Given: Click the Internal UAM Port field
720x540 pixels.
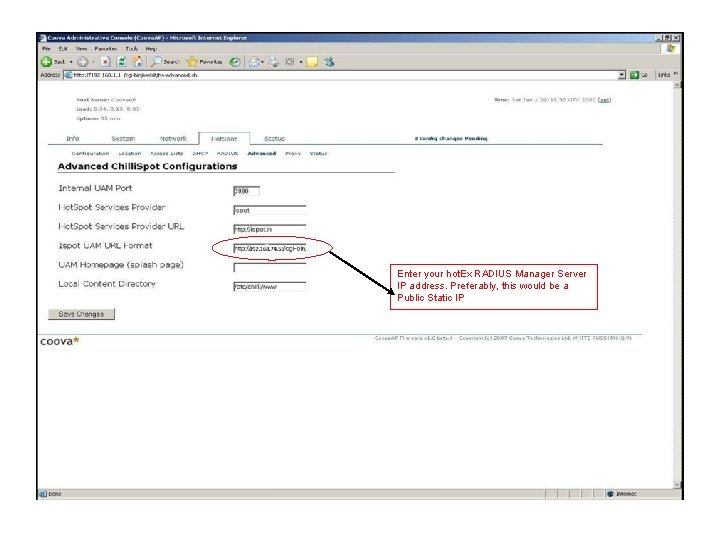Looking at the screenshot, I should coord(247,191).
